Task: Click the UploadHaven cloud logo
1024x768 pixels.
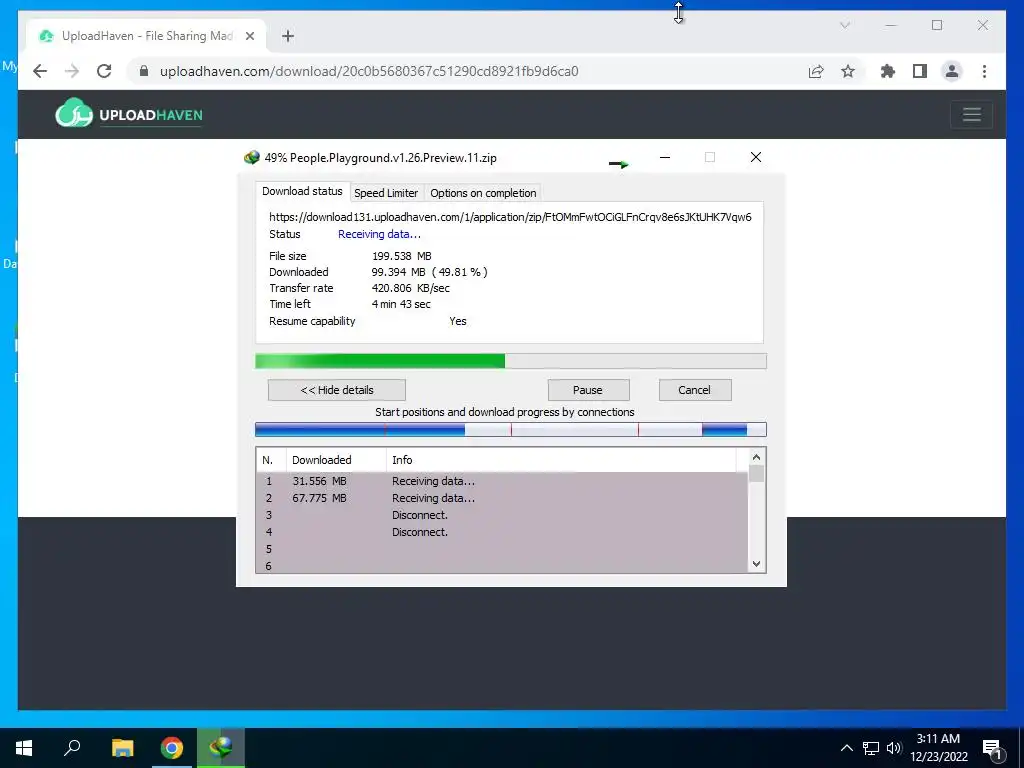Action: [x=74, y=113]
